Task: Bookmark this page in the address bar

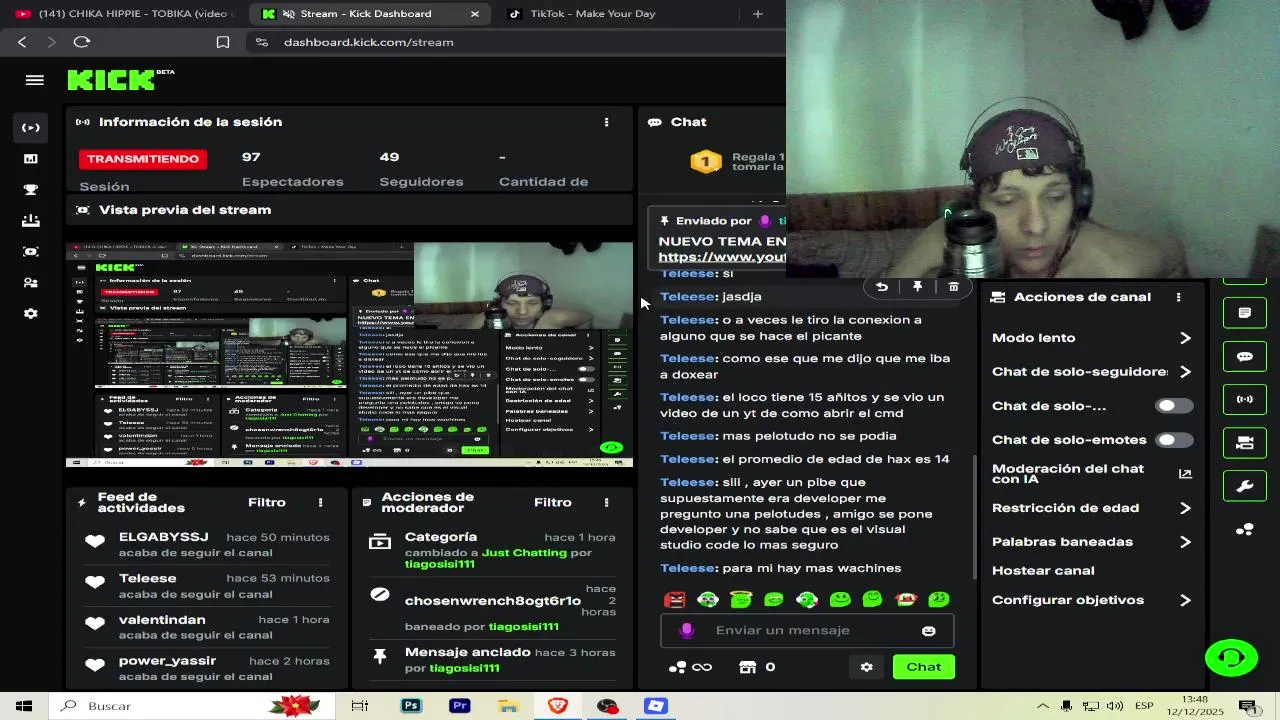Action: [x=223, y=42]
